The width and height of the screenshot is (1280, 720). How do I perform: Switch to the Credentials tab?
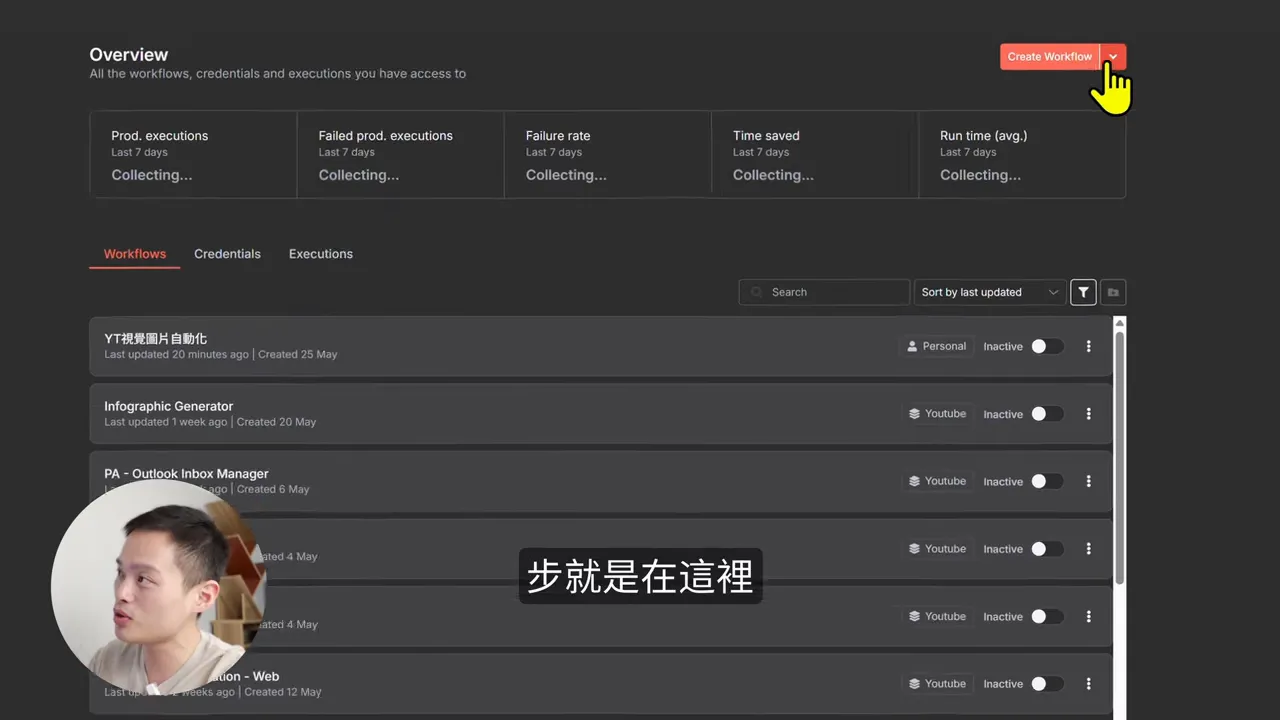227,254
